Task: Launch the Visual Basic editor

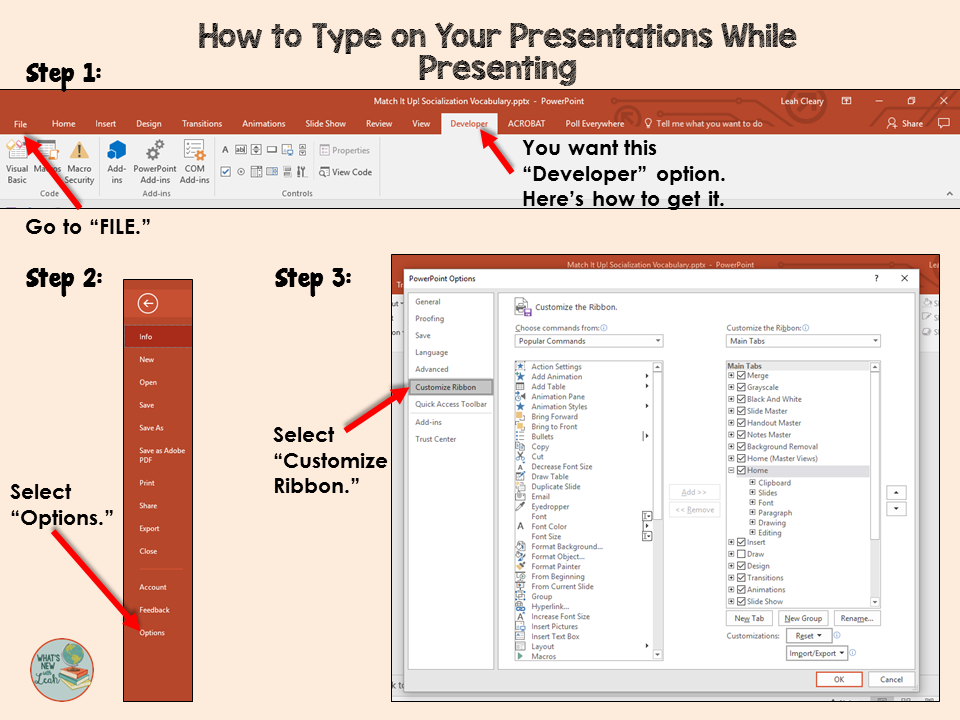Action: [x=17, y=162]
